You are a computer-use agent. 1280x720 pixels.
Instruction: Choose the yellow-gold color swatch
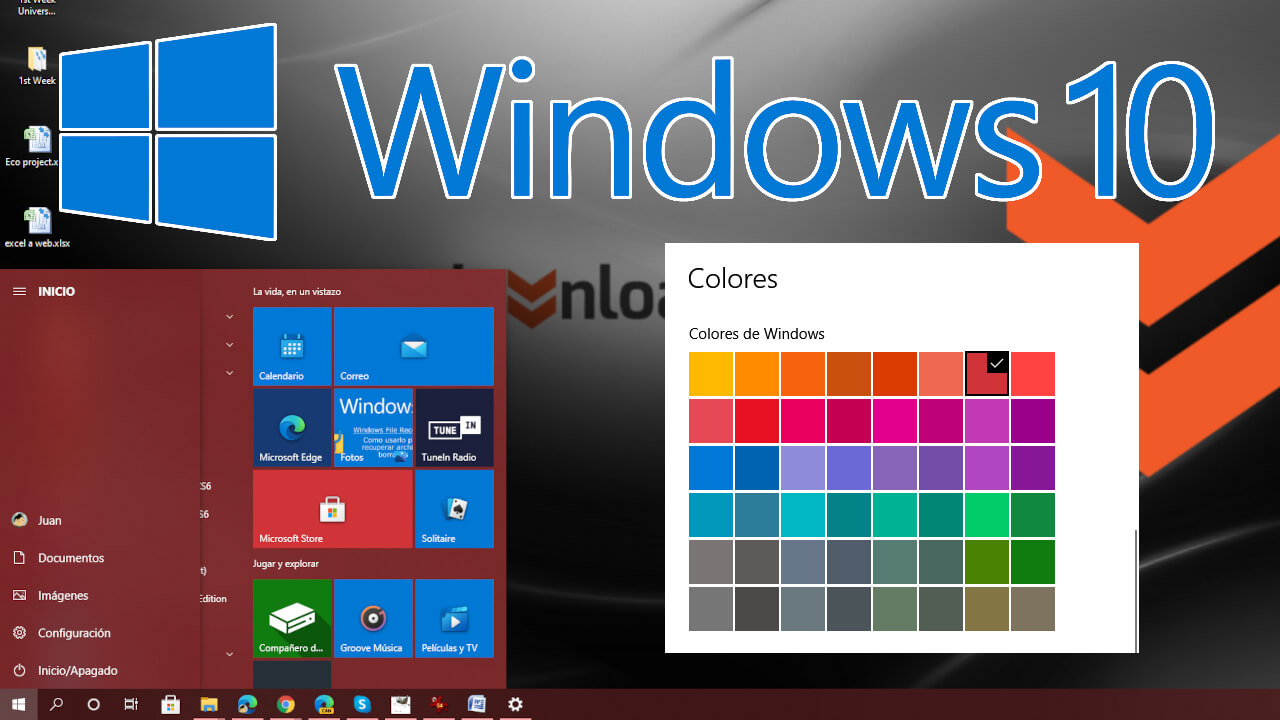[711, 374]
